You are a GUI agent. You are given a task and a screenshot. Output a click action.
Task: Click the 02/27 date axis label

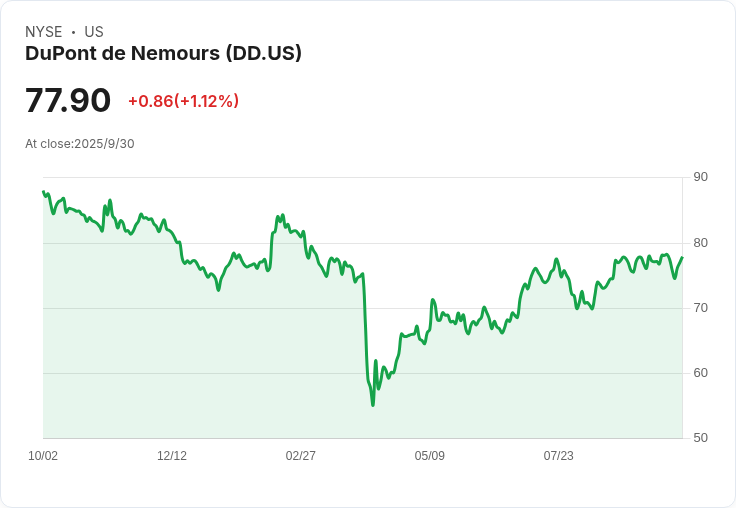click(301, 456)
